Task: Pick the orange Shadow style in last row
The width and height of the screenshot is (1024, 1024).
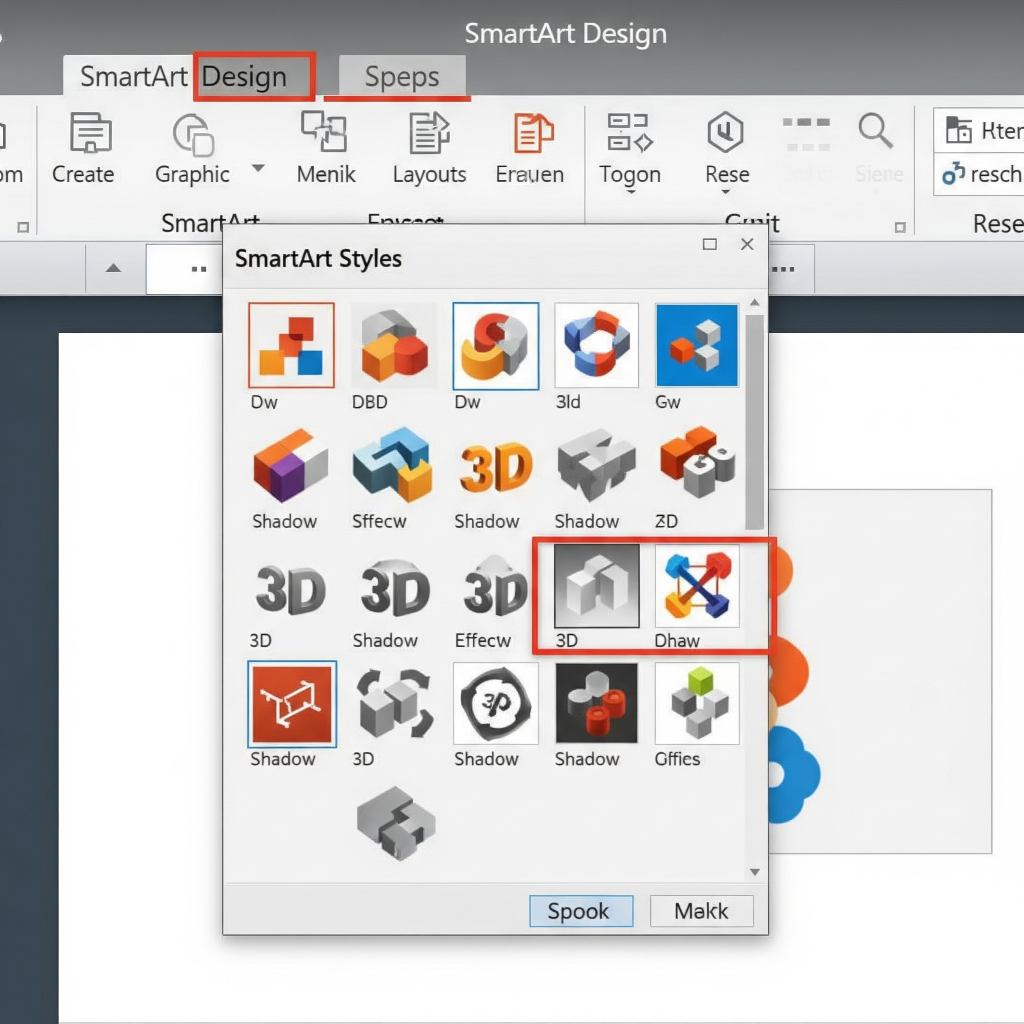Action: (x=292, y=704)
